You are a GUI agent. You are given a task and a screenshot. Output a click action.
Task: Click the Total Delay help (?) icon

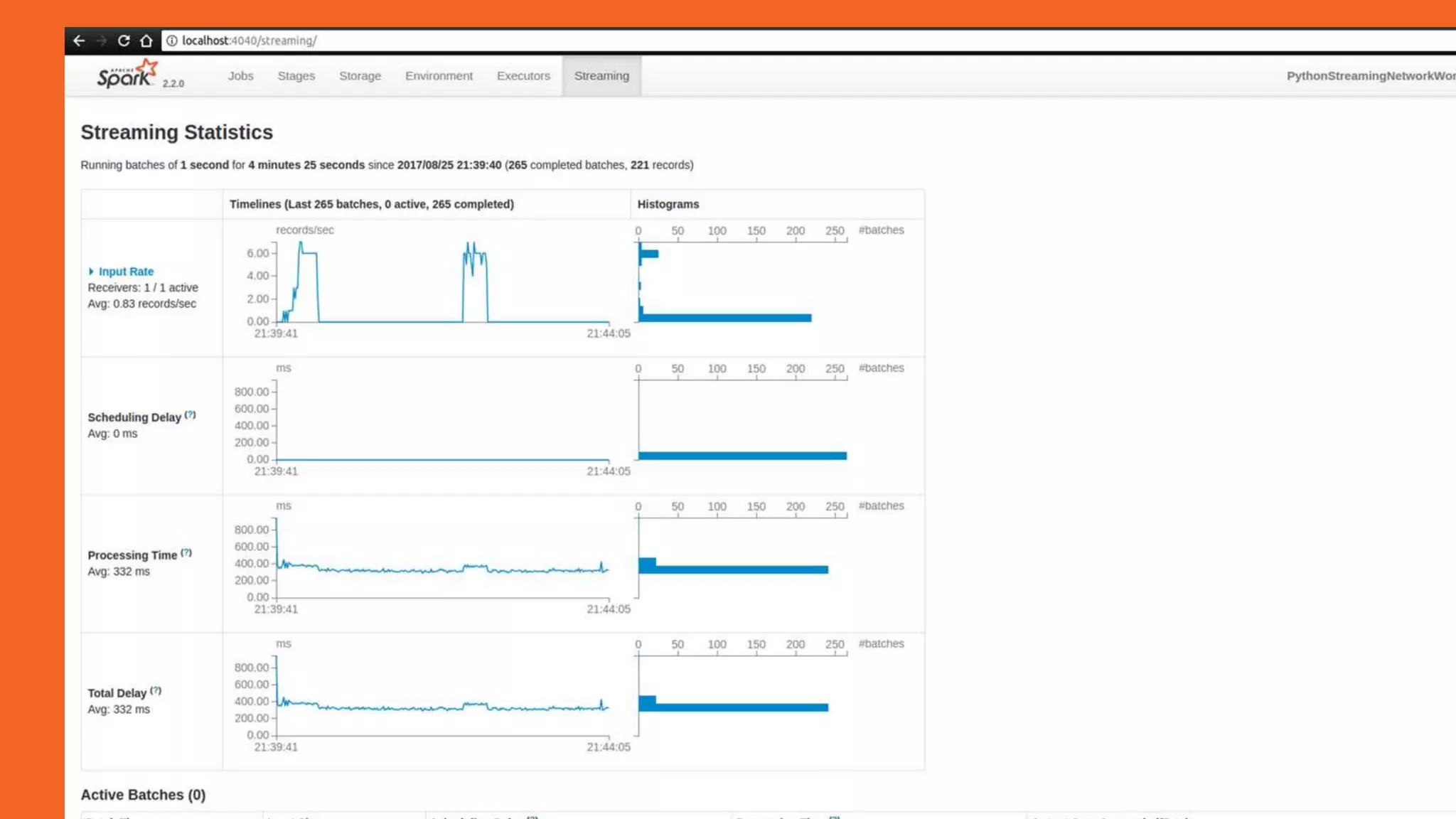pos(156,690)
